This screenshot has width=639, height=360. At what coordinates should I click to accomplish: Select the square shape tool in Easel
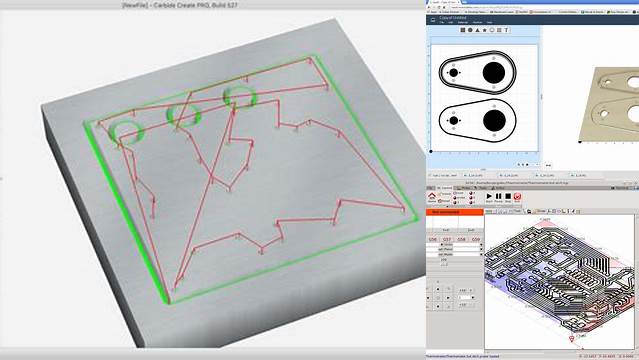[463, 30]
